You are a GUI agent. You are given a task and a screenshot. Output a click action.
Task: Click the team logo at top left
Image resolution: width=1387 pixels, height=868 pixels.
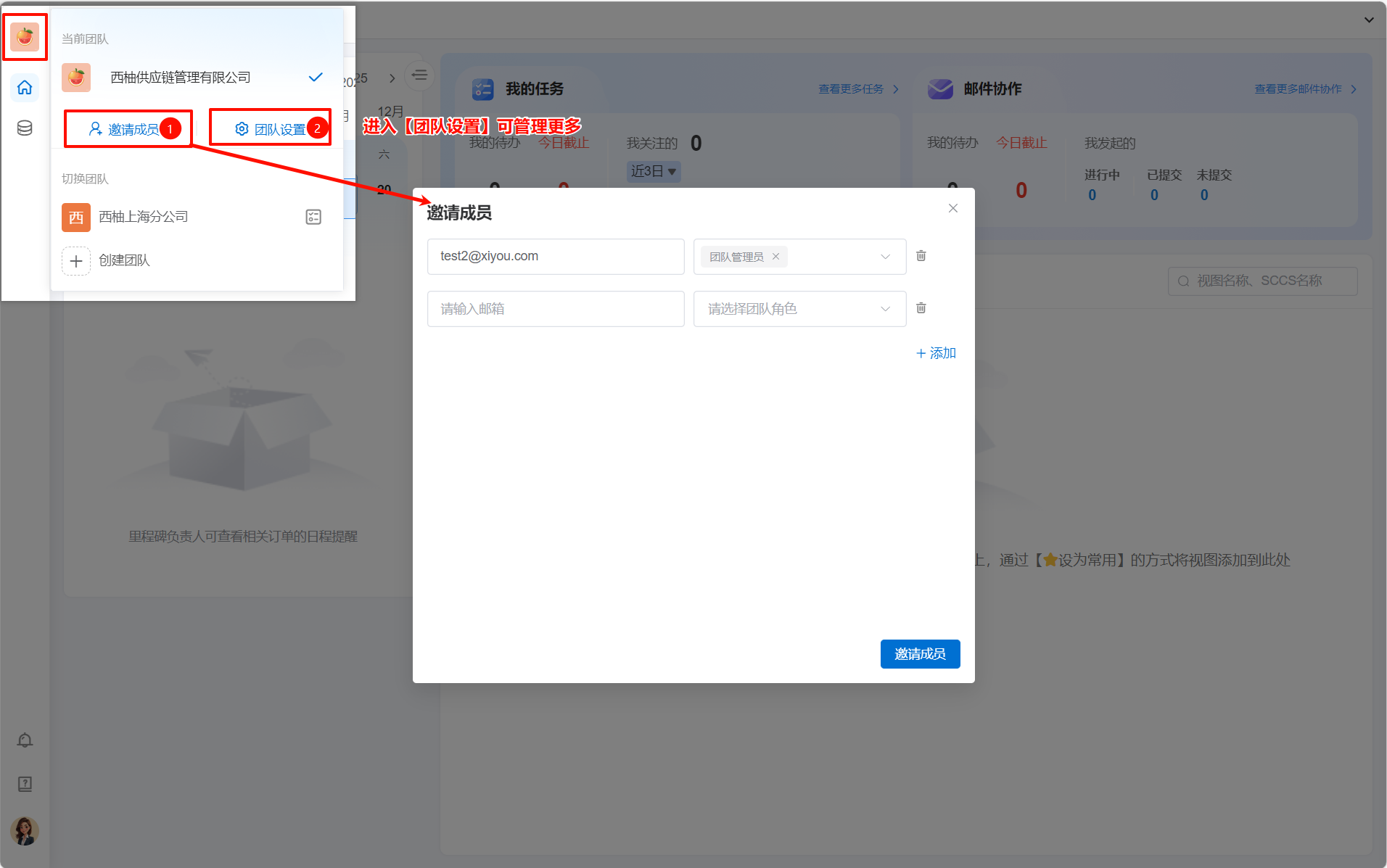(25, 36)
